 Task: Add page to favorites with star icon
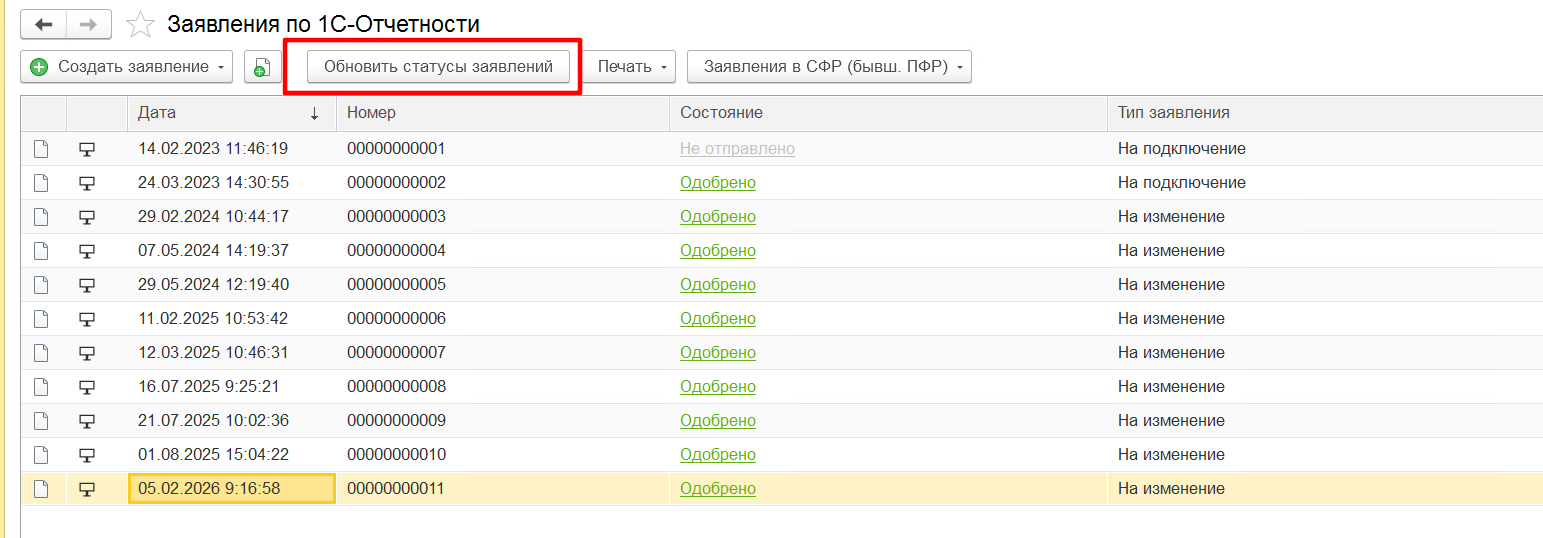(140, 24)
